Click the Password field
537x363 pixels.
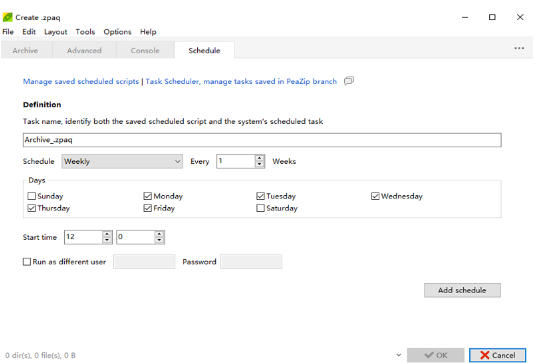pyautogui.click(x=251, y=262)
